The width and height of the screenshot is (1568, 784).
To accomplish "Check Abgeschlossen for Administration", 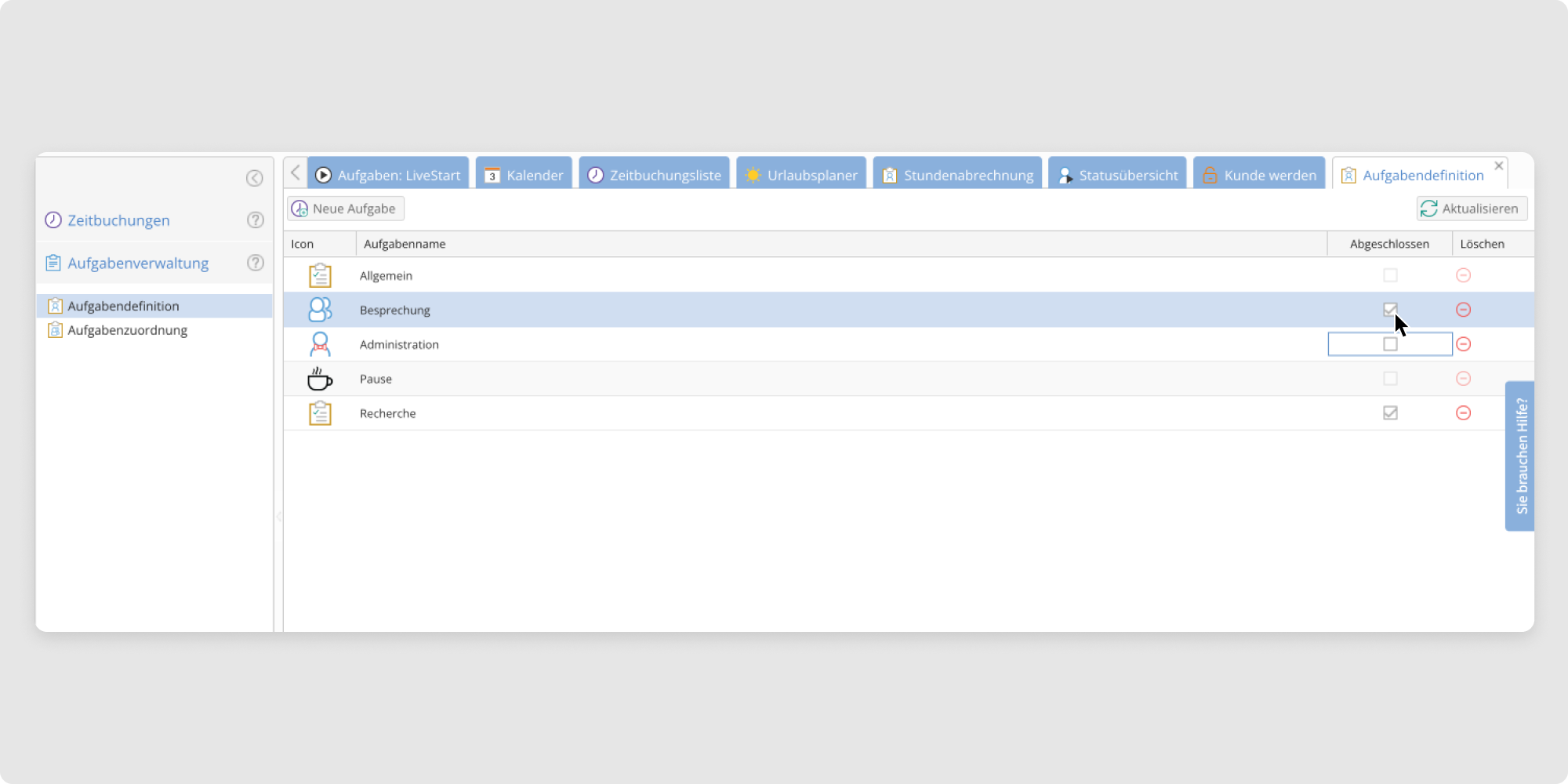I will click(1390, 344).
